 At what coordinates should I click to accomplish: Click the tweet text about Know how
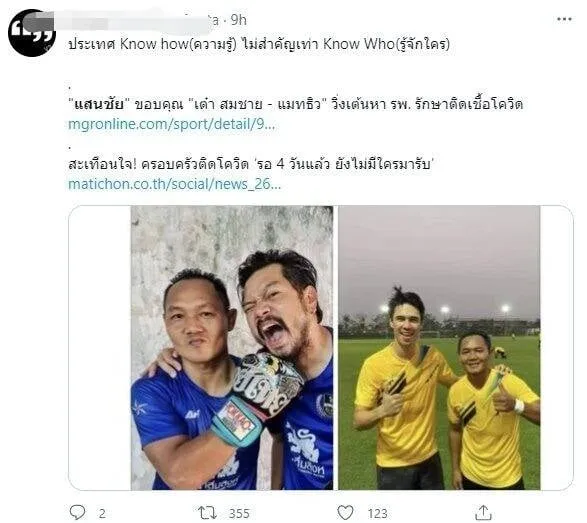pos(259,44)
